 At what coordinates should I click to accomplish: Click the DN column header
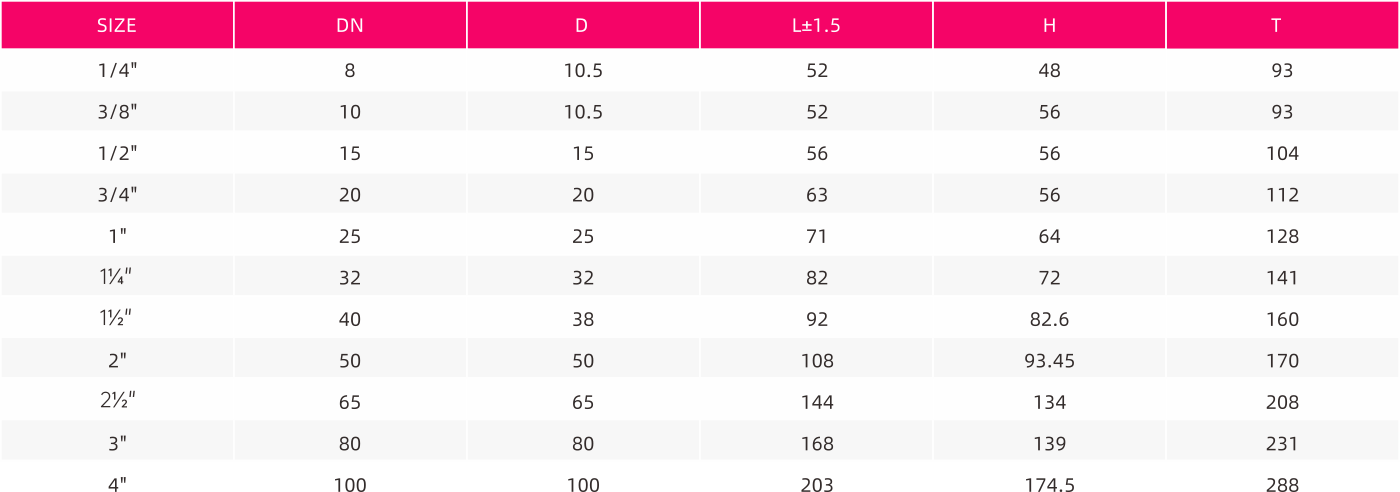tap(350, 26)
